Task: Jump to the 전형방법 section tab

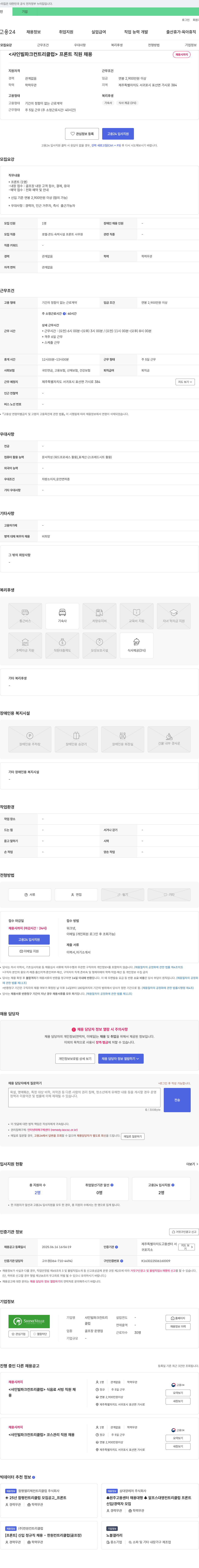Action: pos(154,45)
